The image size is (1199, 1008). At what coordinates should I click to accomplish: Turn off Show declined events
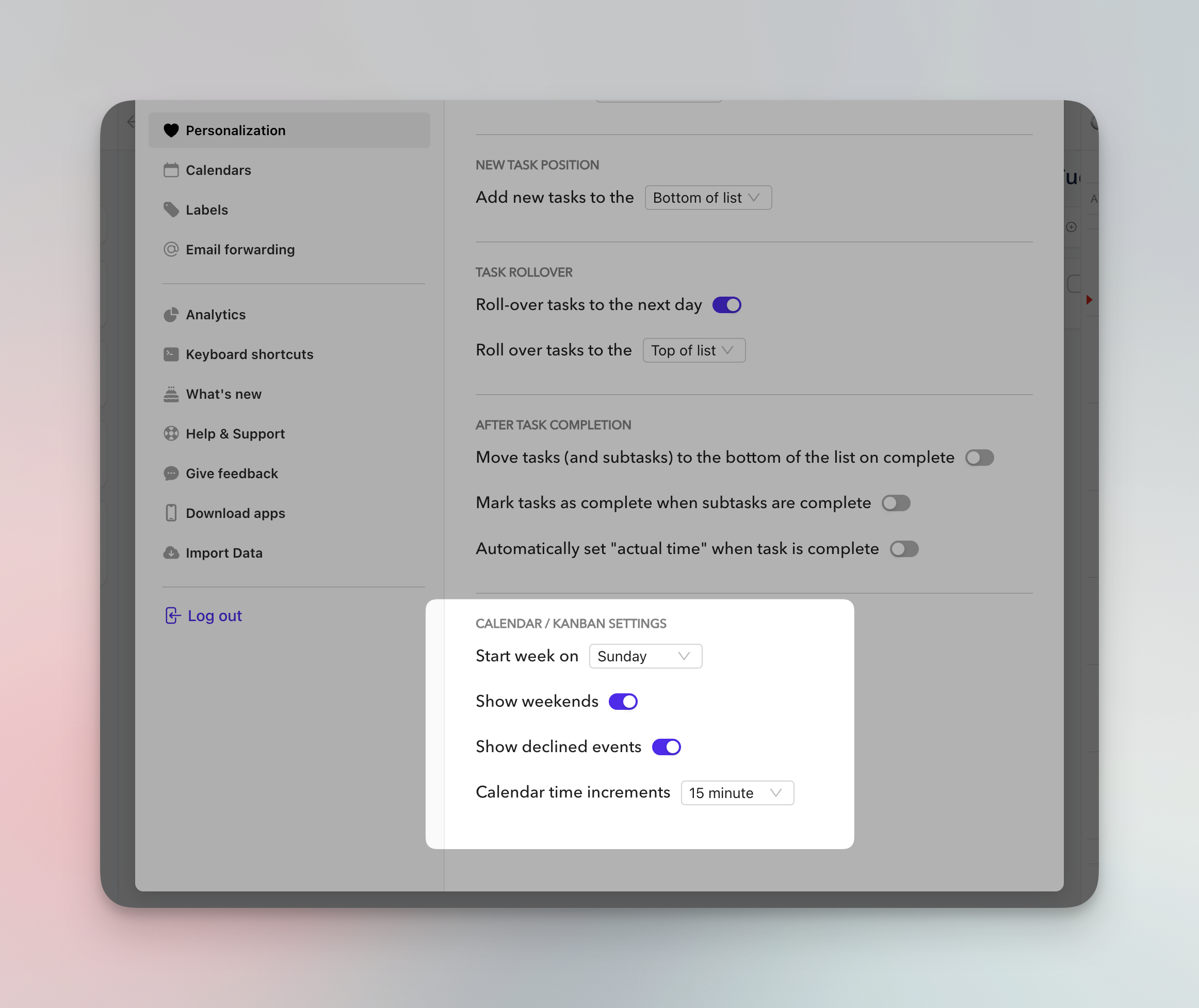click(x=667, y=747)
